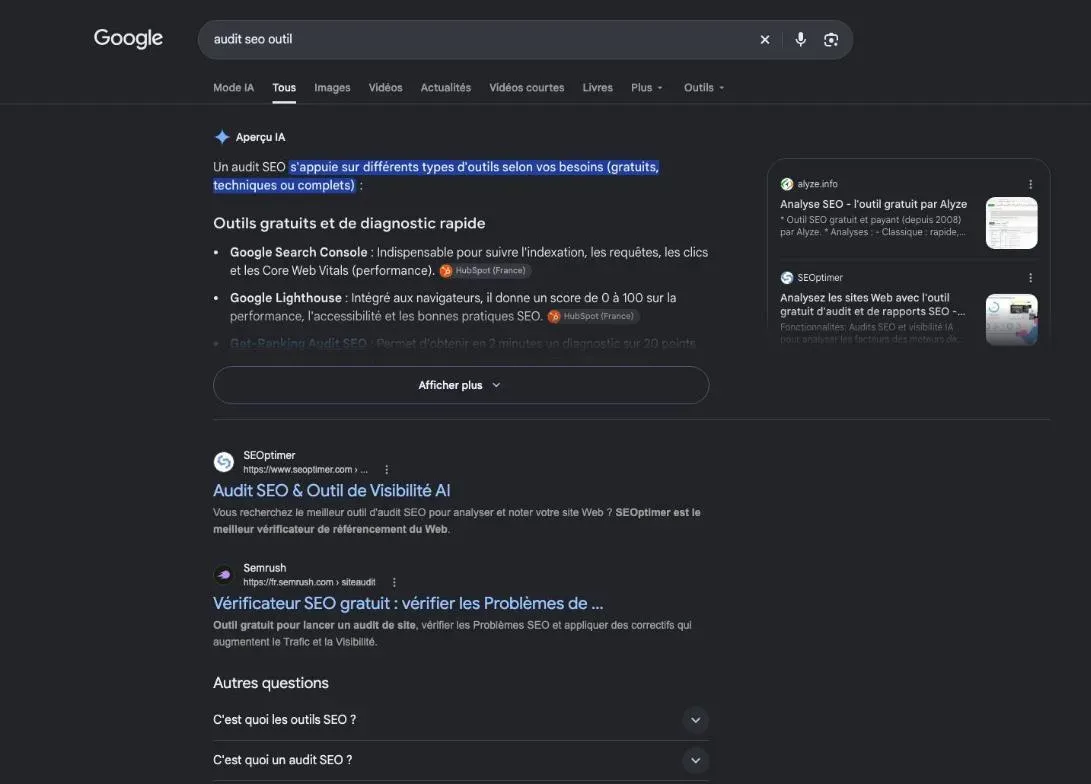Open the Vidéos tab
Viewport: 1091px width, 784px height.
(x=385, y=88)
